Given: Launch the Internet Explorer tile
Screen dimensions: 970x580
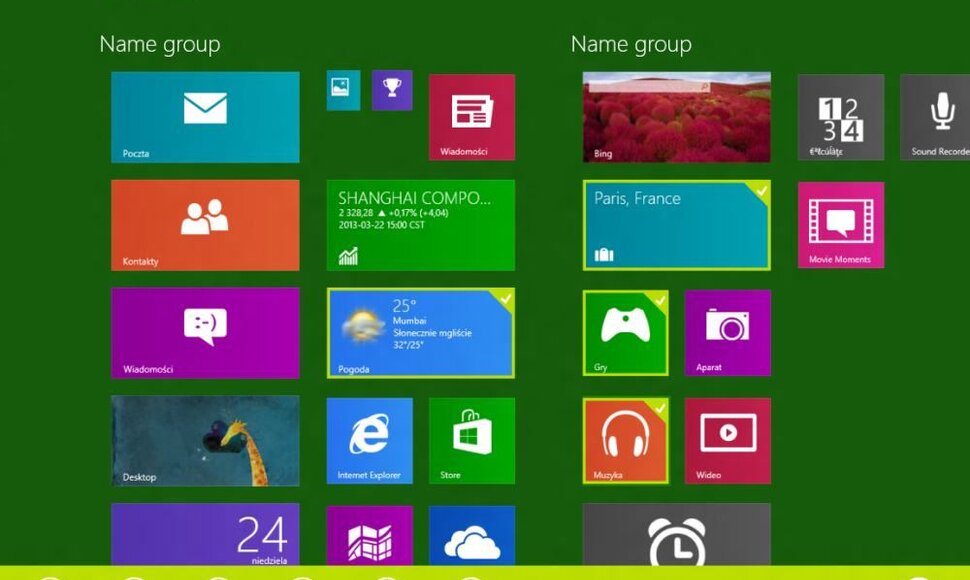Looking at the screenshot, I should 369,441.
